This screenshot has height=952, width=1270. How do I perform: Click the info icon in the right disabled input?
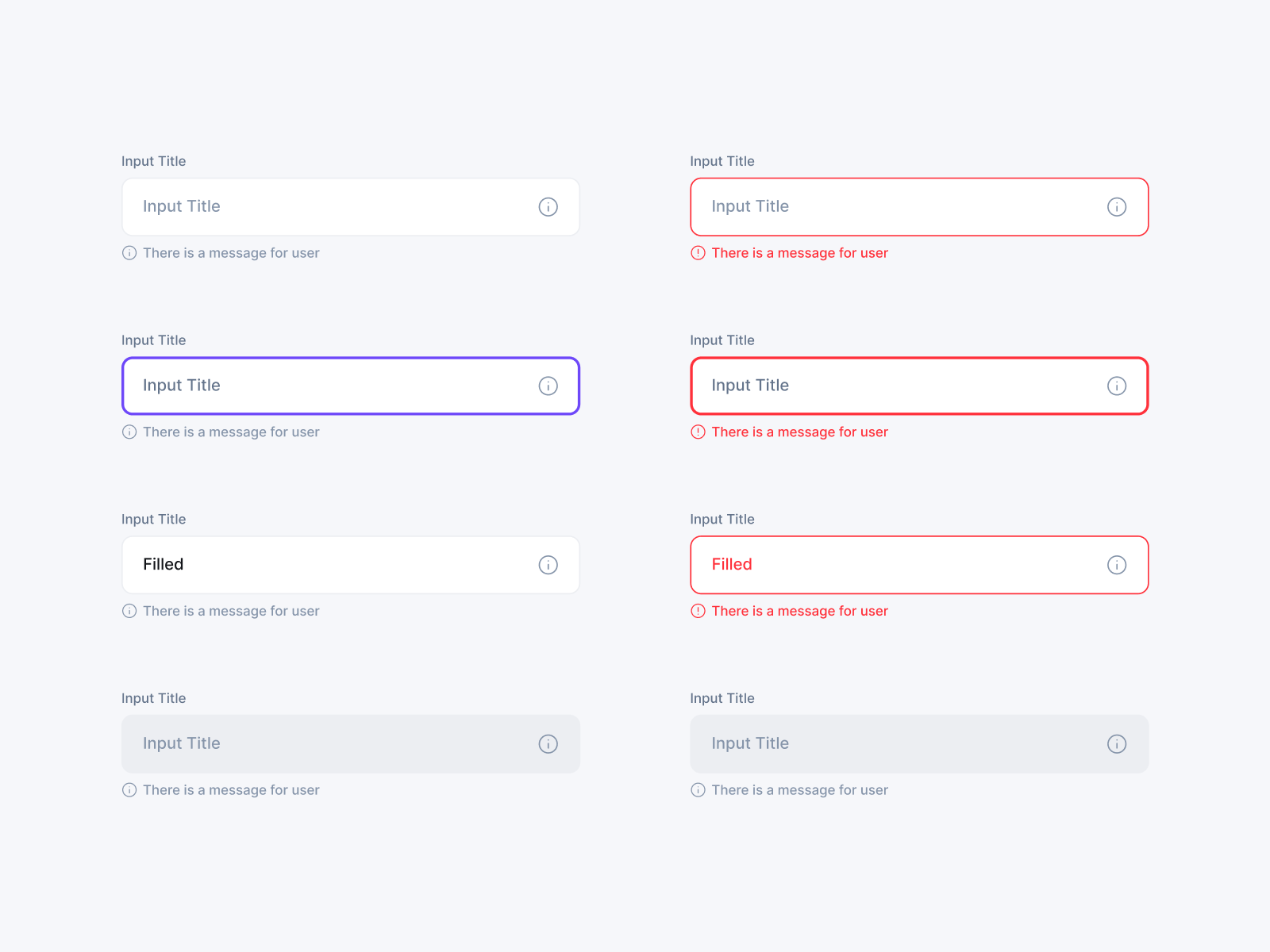pyautogui.click(x=1117, y=744)
